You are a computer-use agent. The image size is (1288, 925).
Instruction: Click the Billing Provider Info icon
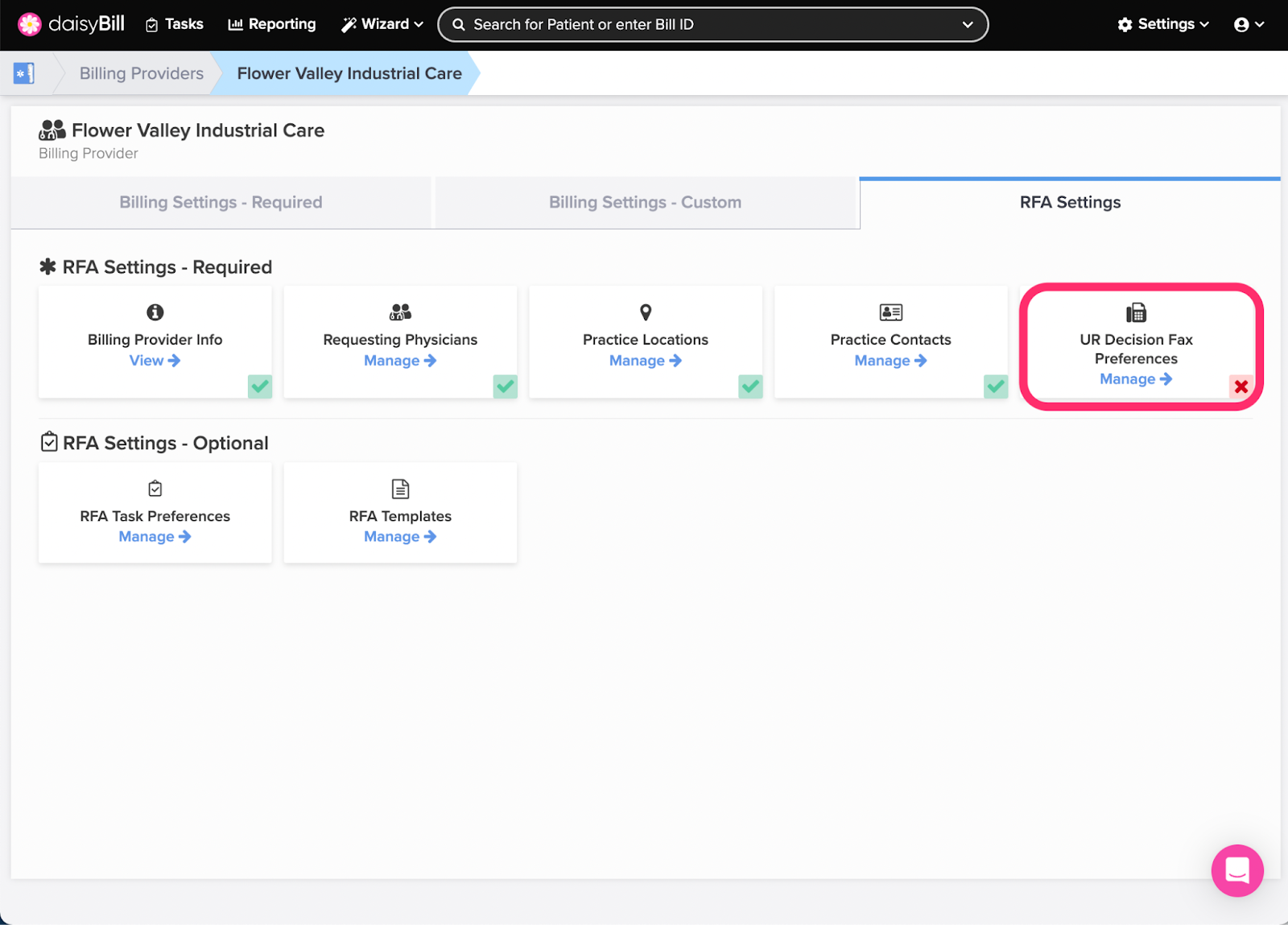(155, 312)
